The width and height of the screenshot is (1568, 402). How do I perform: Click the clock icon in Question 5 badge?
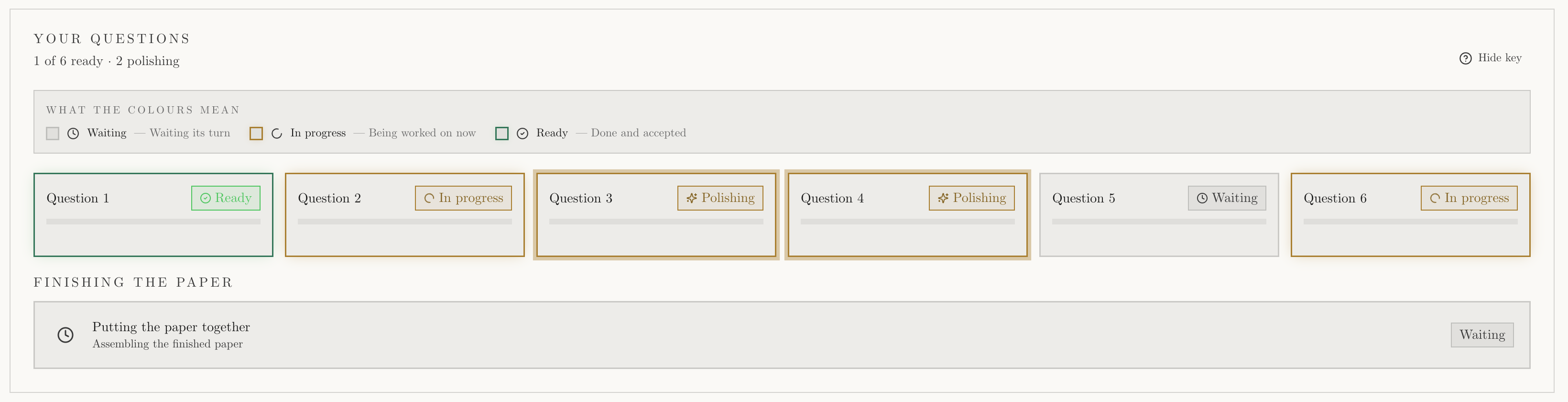1202,198
